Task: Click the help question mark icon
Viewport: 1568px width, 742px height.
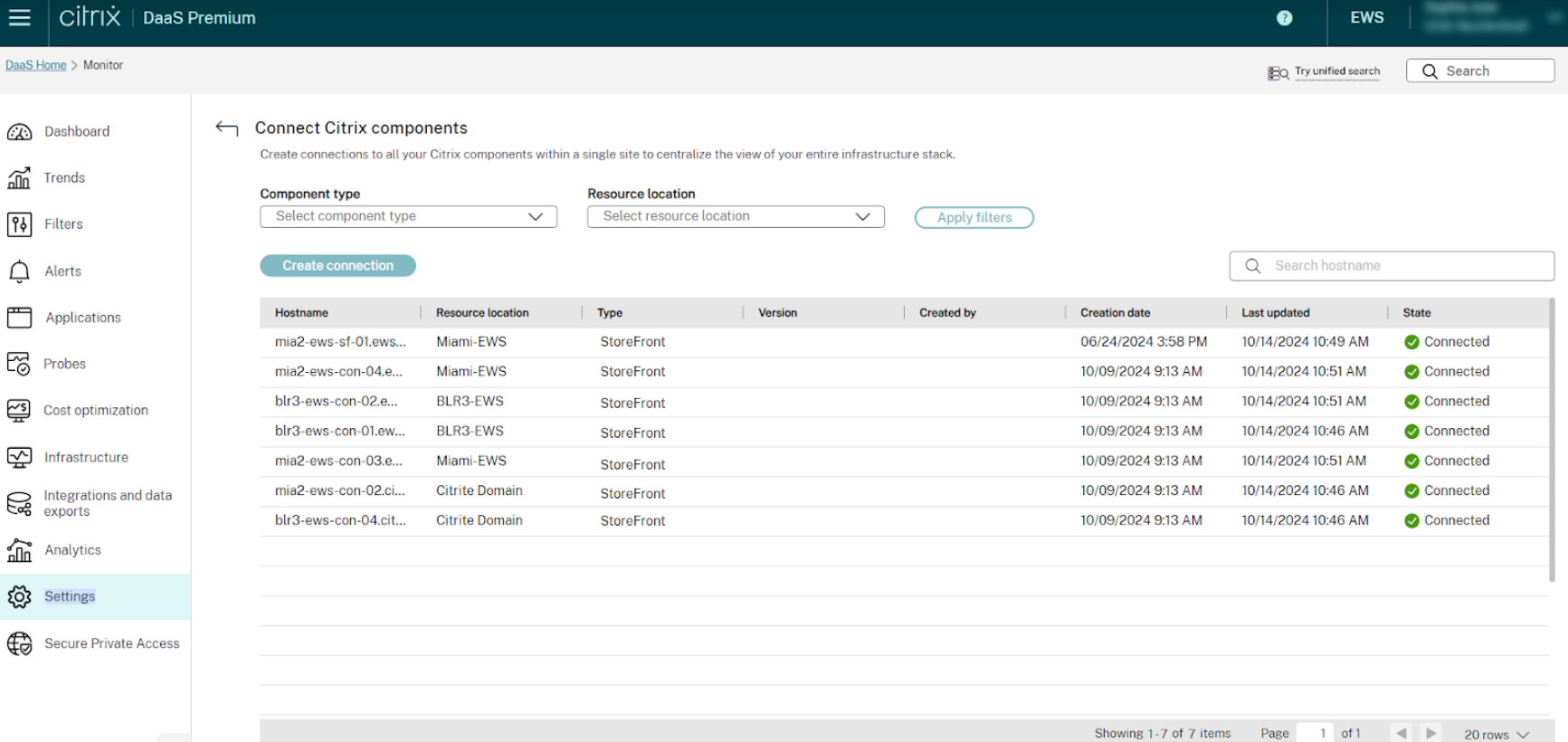Action: pyautogui.click(x=1284, y=18)
